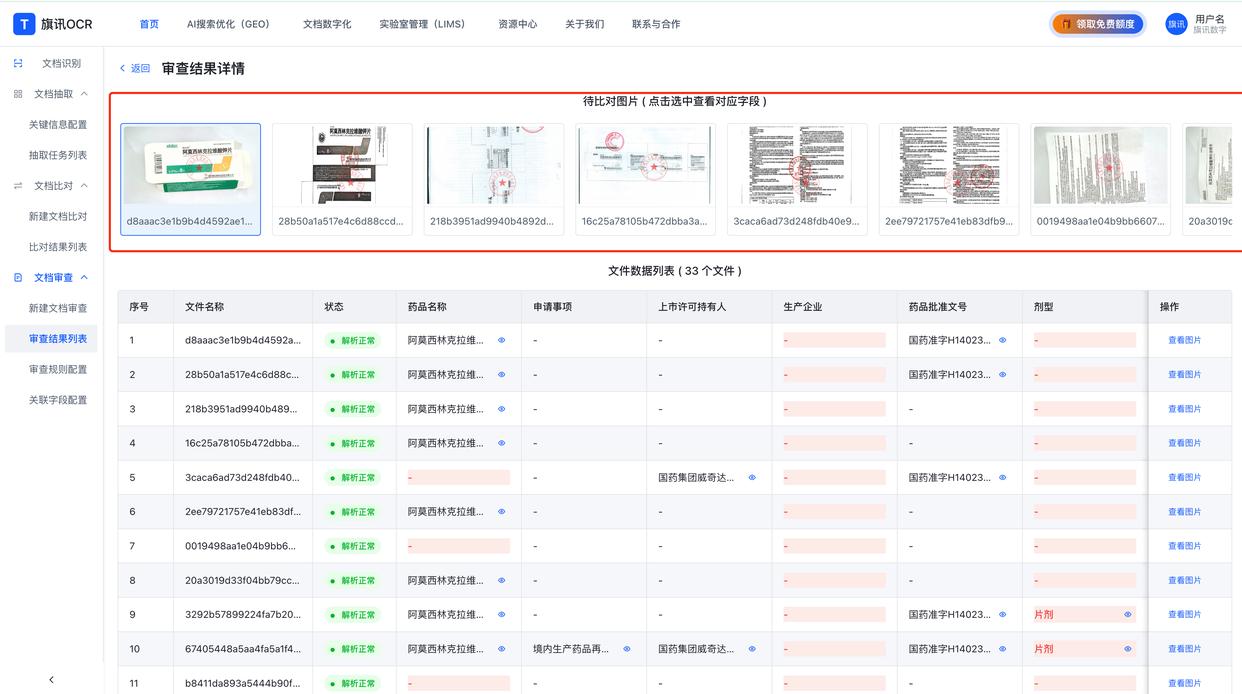1242x694 pixels.
Task: View 剂型 eye icon in row 10
Action: 1127,649
